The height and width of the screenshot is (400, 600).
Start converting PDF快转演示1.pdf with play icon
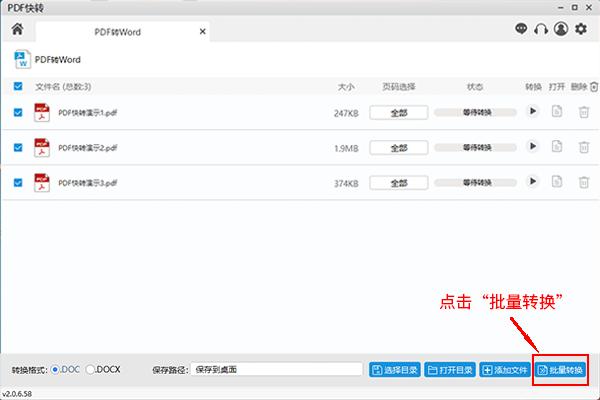coord(532,111)
